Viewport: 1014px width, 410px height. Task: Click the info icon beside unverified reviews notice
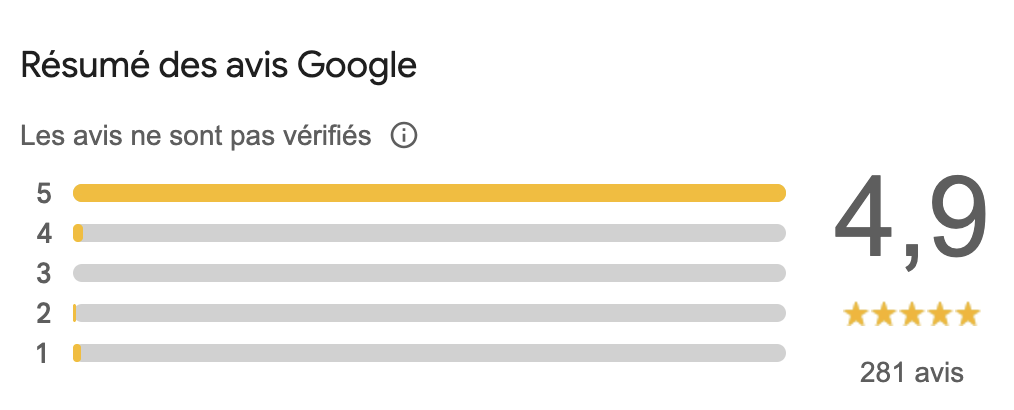coord(404,136)
